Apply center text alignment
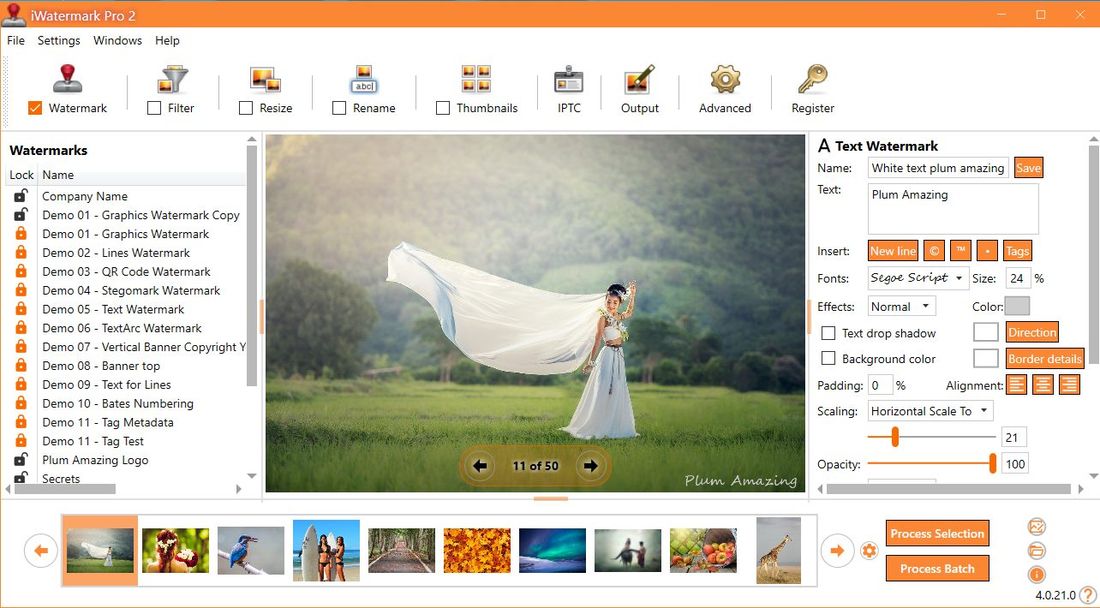 [x=1042, y=384]
